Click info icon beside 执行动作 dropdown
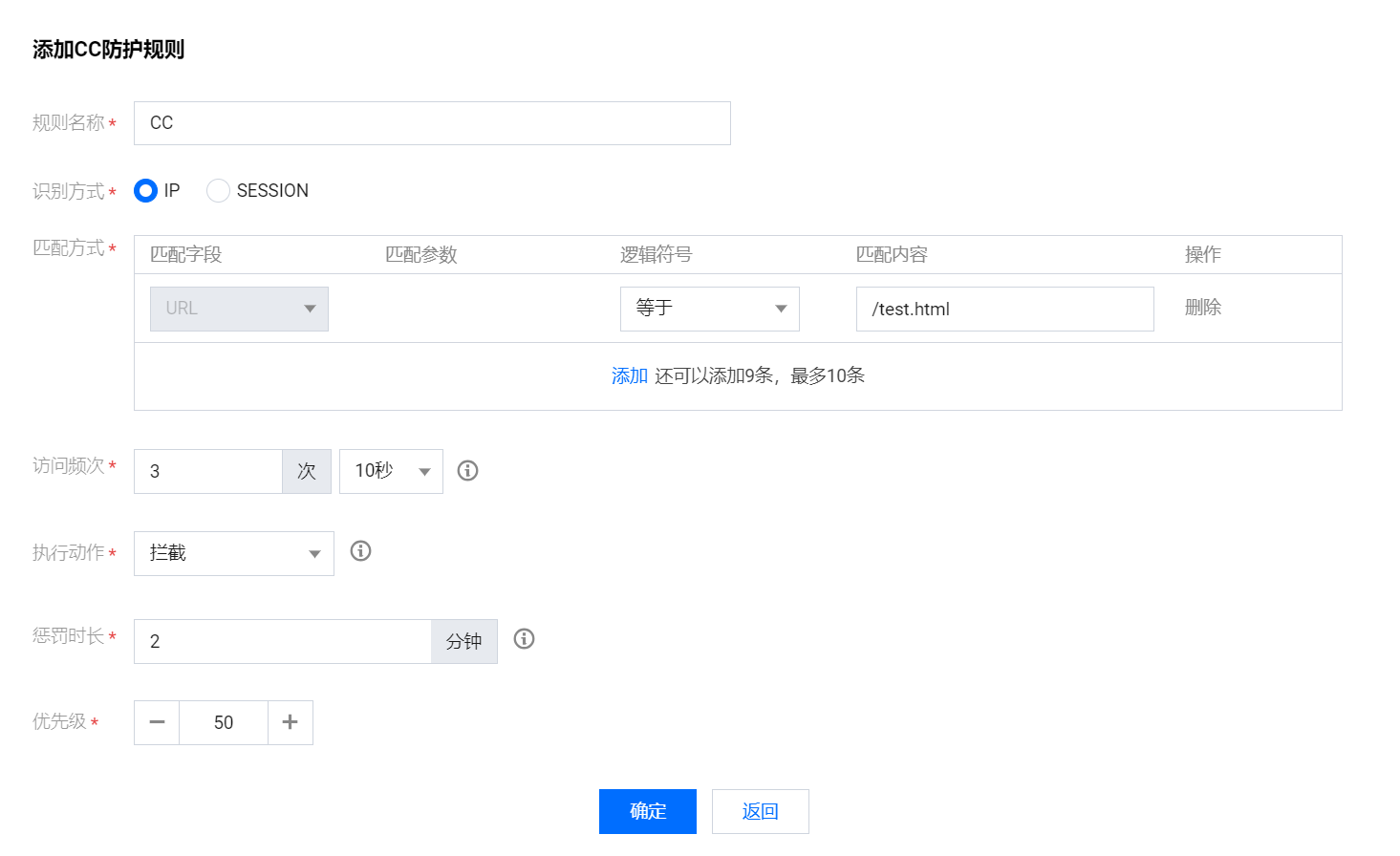 coord(360,551)
